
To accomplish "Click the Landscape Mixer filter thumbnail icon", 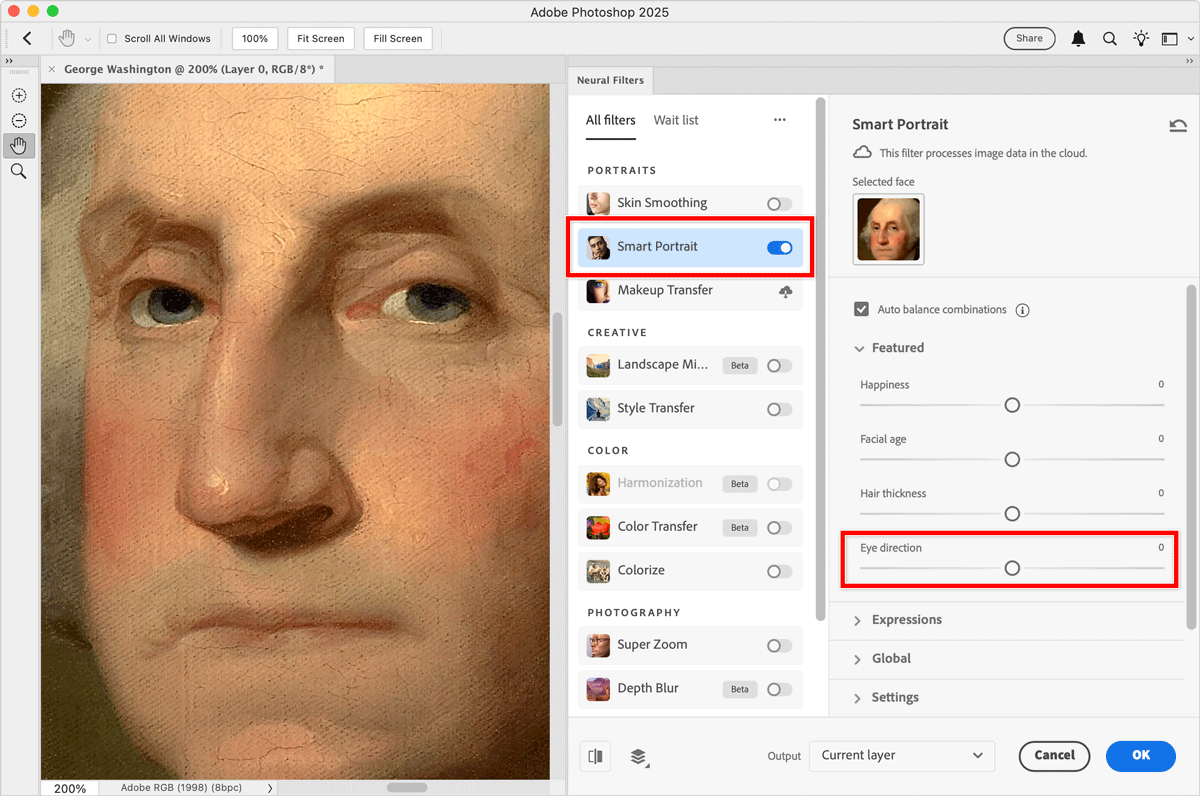I will coord(598,365).
